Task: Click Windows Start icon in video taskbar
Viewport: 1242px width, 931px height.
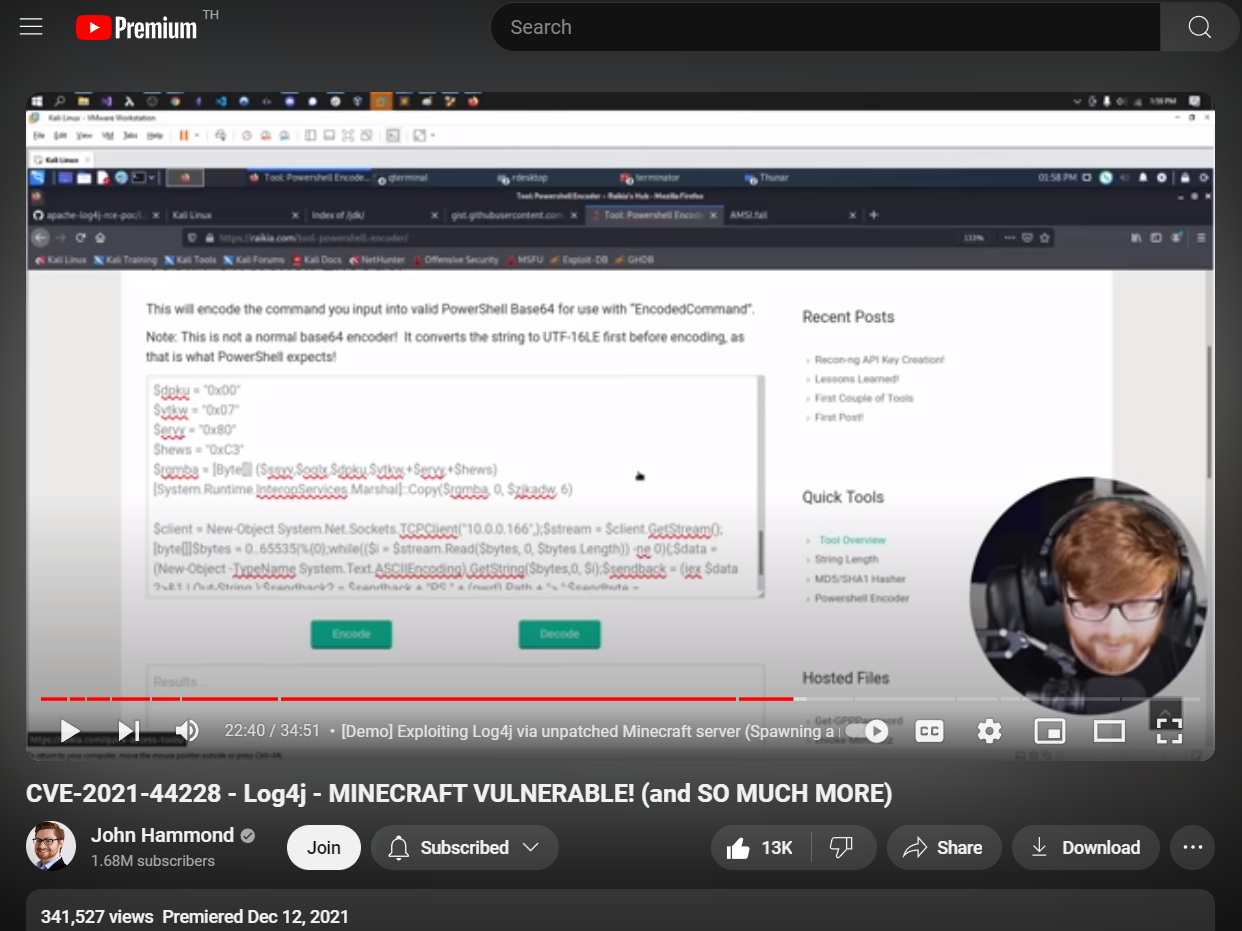Action: pos(37,101)
